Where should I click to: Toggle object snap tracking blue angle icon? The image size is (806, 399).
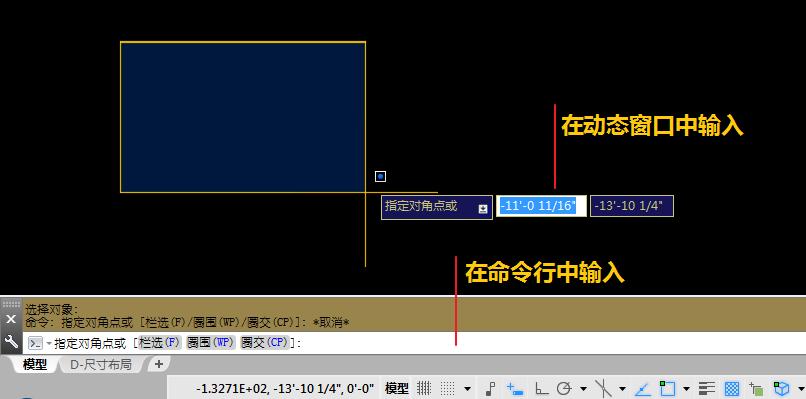pos(643,389)
